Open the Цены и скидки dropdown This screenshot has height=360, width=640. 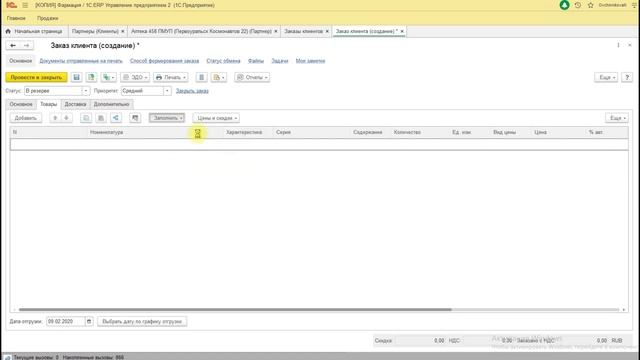(216, 118)
